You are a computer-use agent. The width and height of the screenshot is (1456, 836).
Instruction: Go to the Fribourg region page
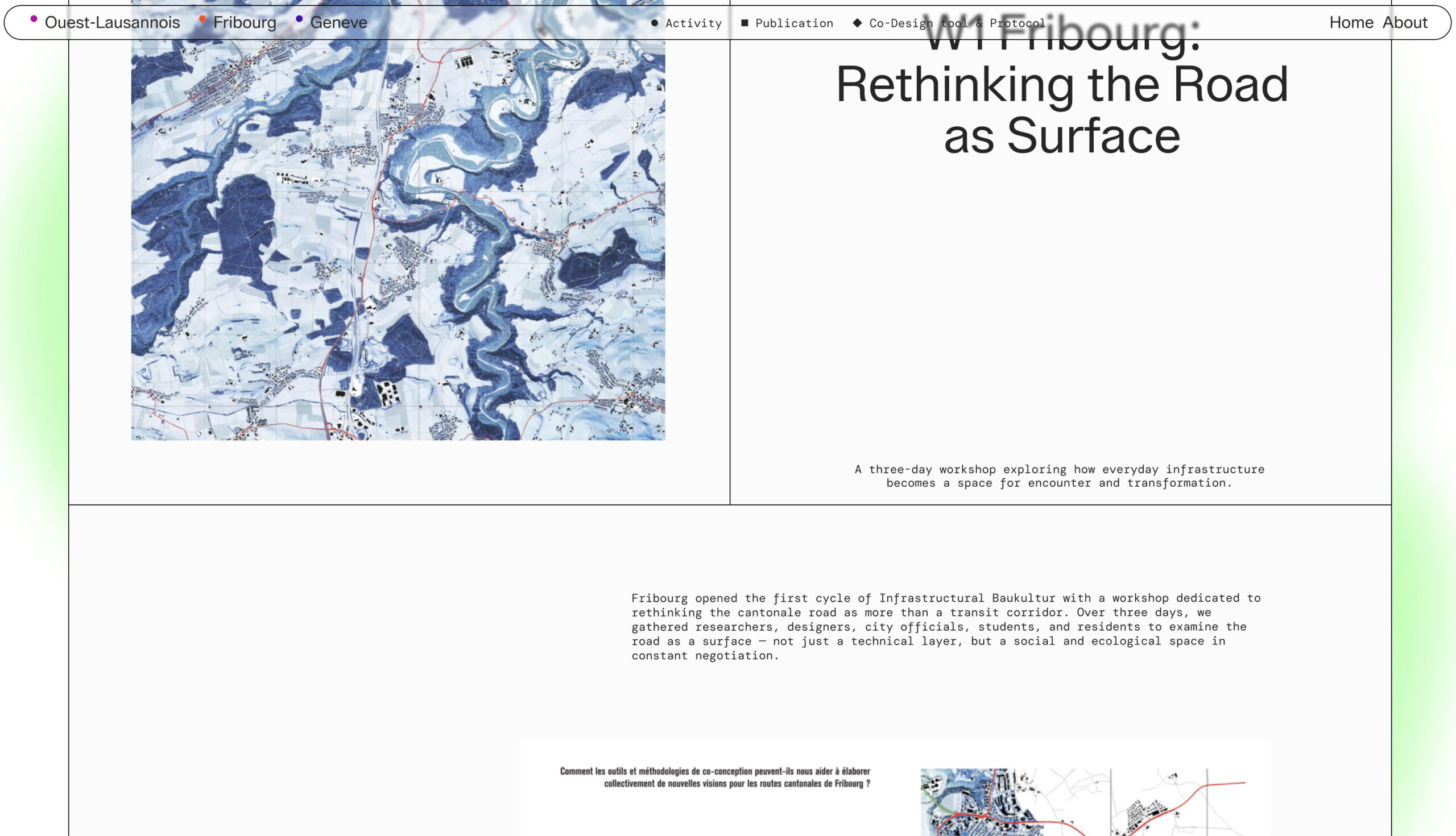click(x=245, y=22)
